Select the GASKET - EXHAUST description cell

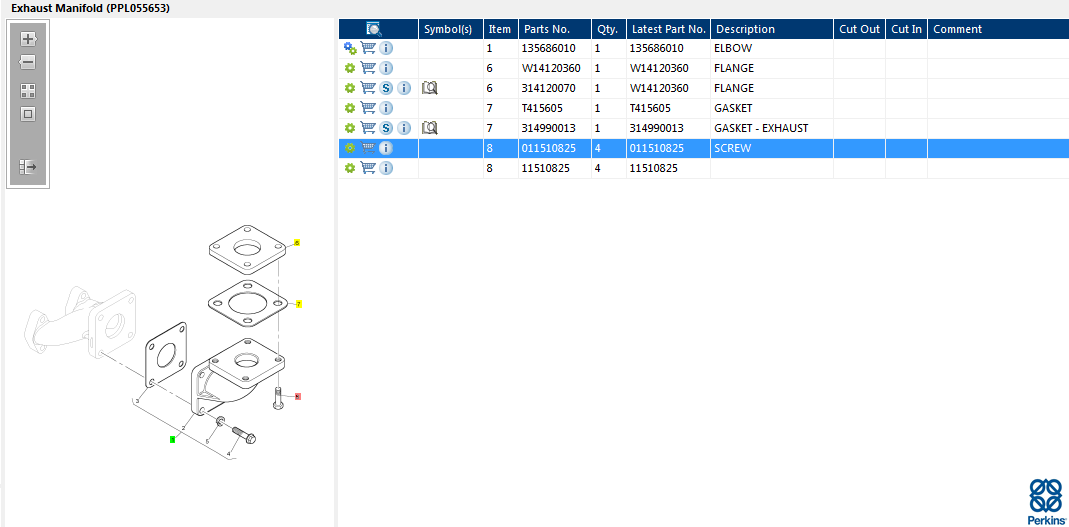[772, 127]
